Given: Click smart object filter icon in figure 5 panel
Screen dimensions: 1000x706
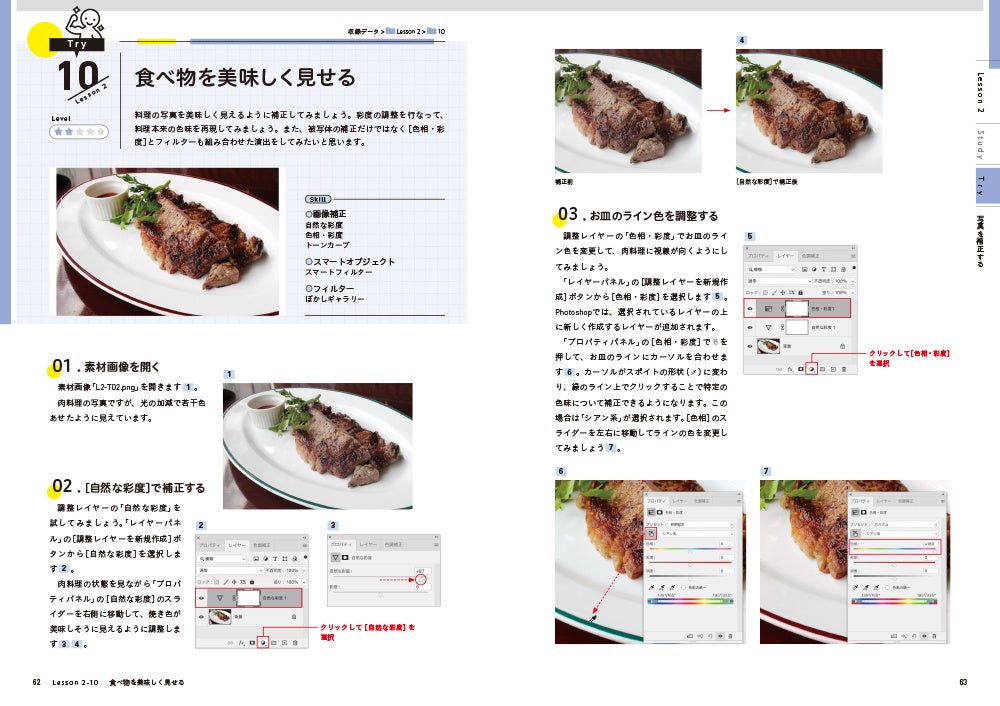Looking at the screenshot, I should pos(843,269).
